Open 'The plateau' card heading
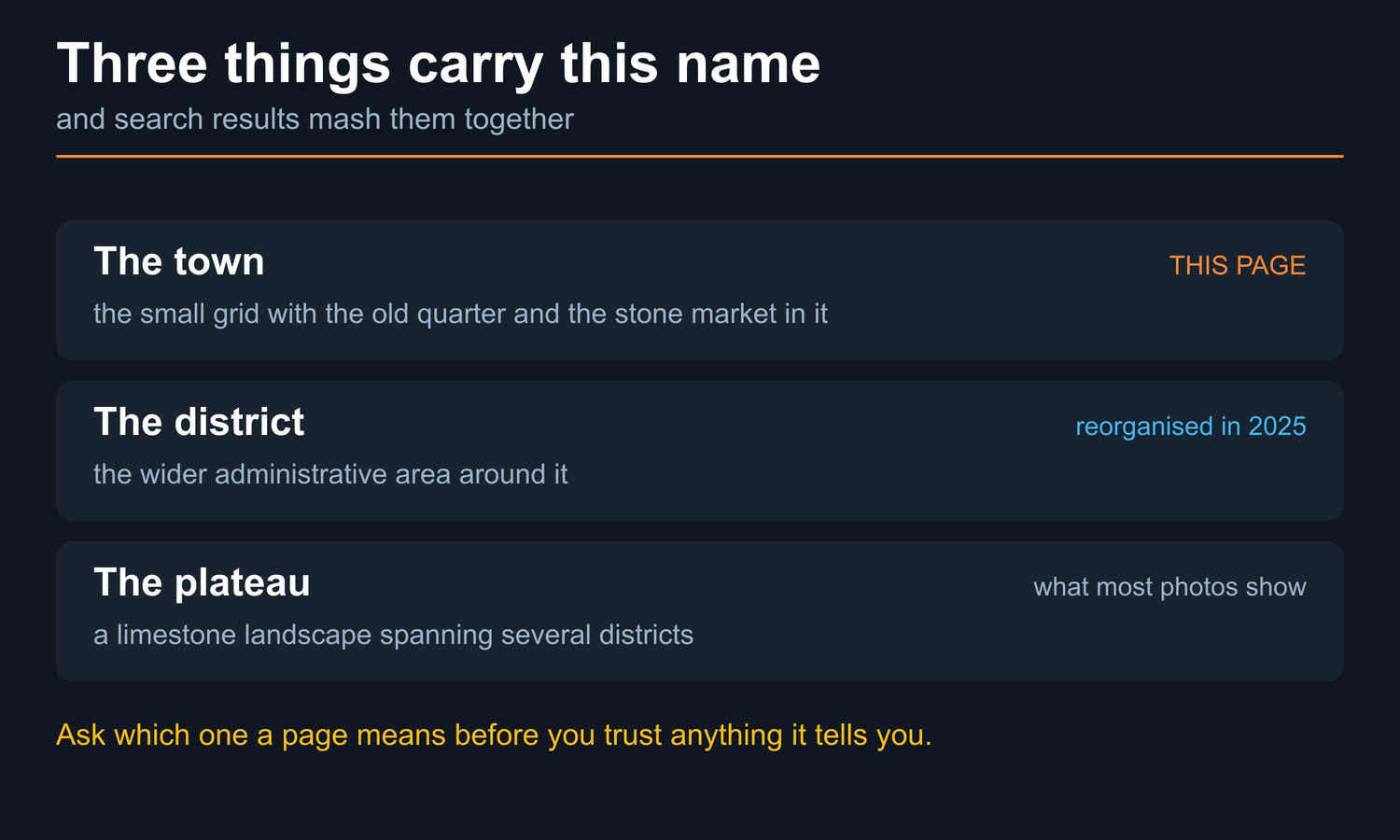The height and width of the screenshot is (840, 1400). point(202,582)
